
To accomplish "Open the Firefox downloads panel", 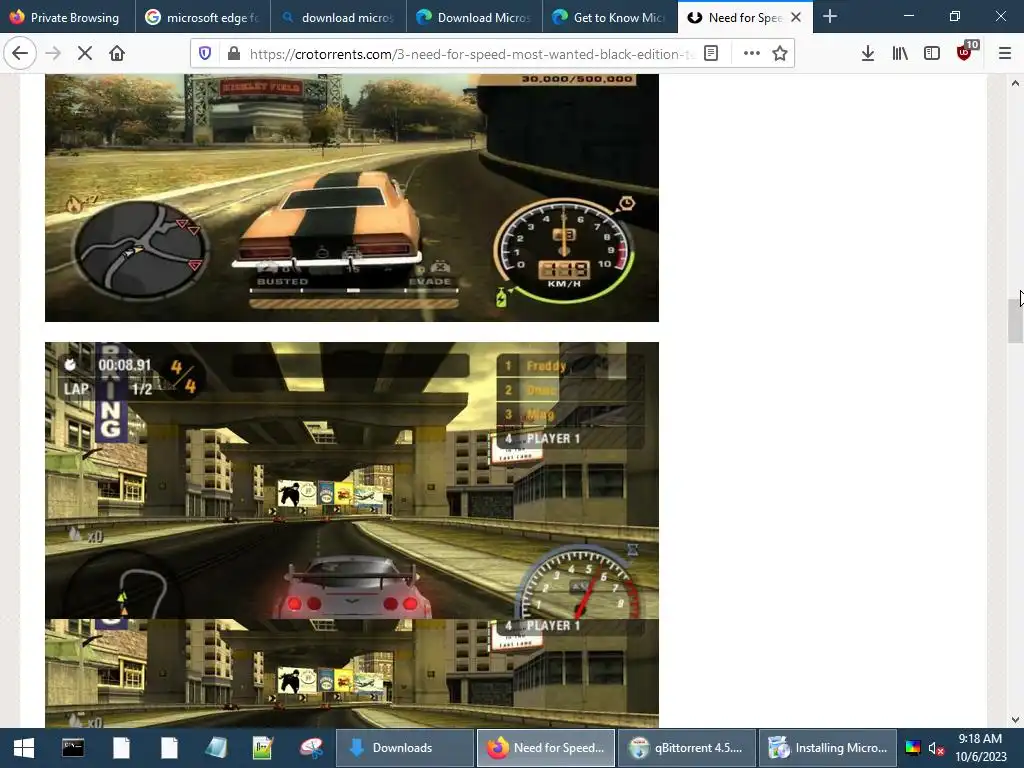I will click(x=868, y=54).
